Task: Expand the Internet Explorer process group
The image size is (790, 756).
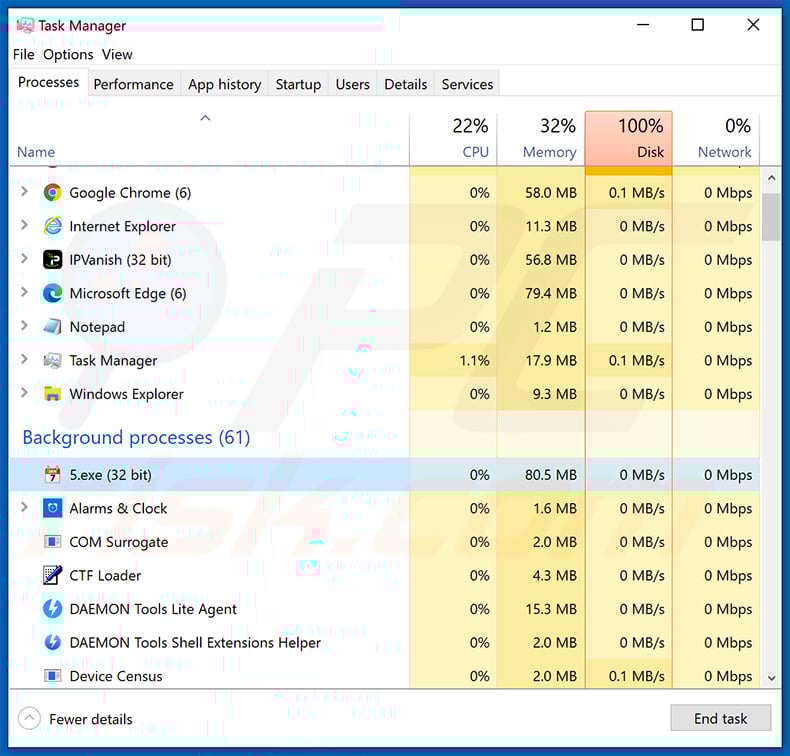Action: (24, 225)
